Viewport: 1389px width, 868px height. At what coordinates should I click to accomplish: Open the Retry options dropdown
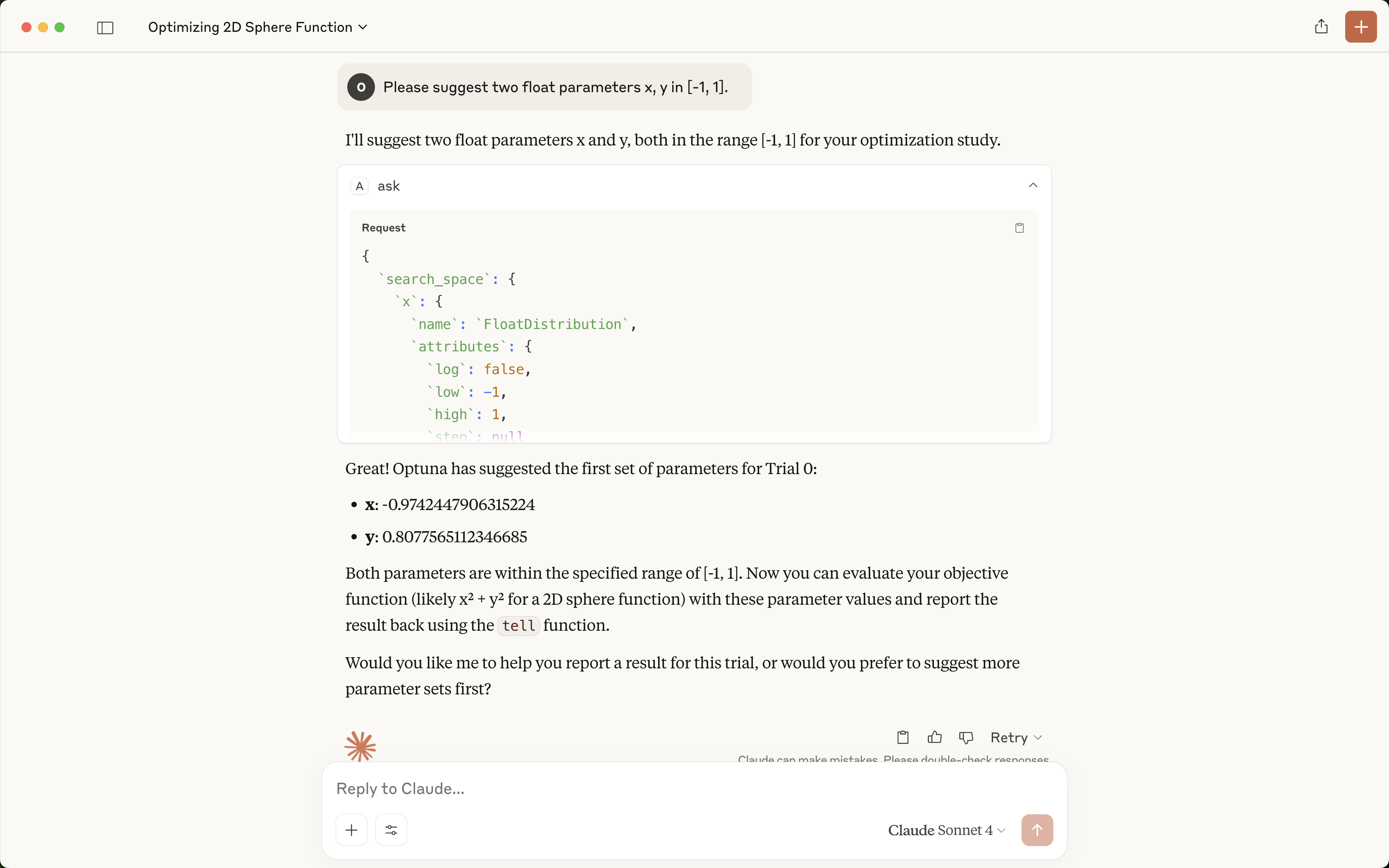pos(1016,737)
